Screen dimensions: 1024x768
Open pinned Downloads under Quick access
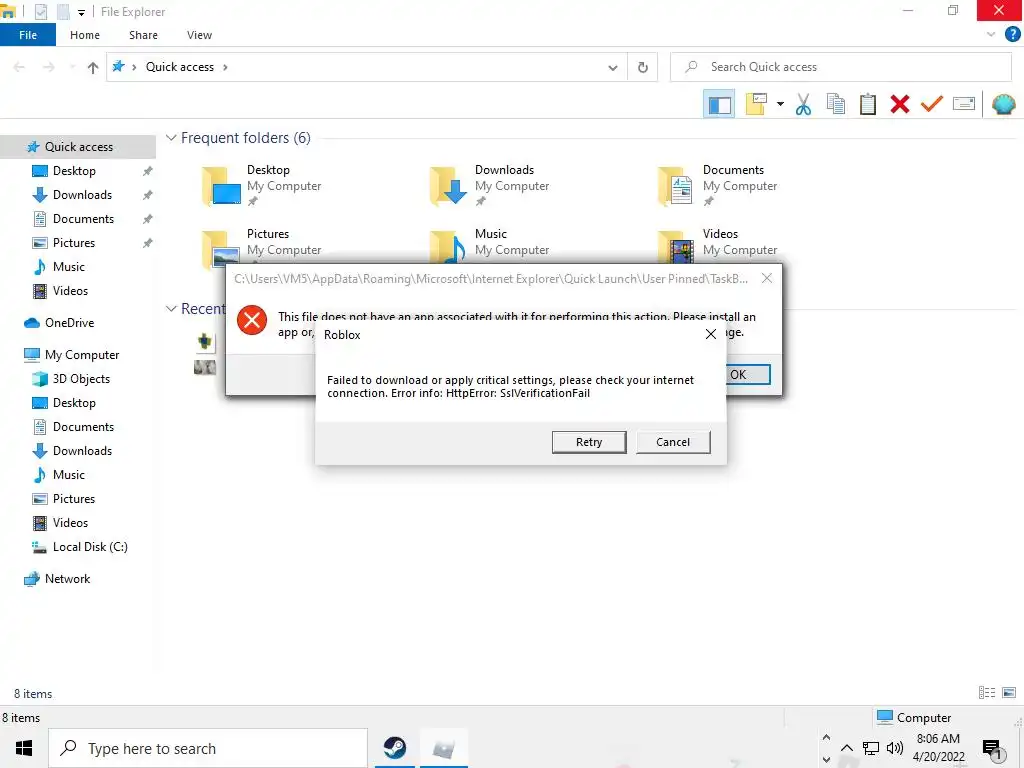coord(82,195)
